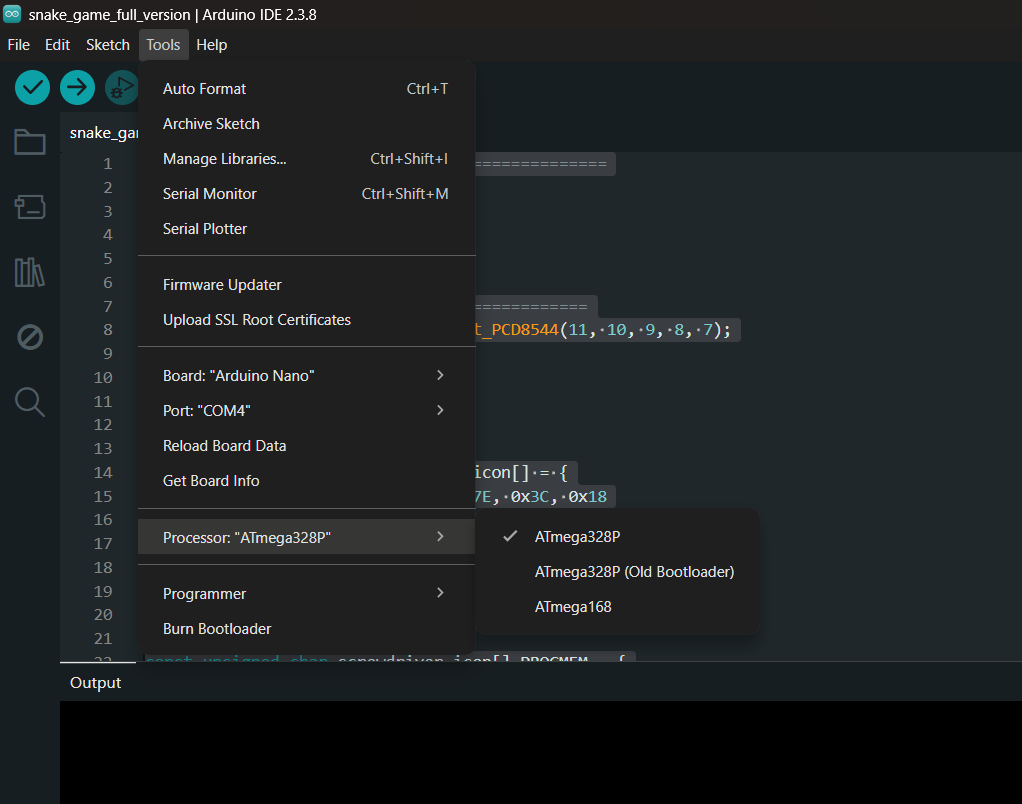Click the Verify checkmark button
This screenshot has height=804, width=1022.
coord(33,87)
